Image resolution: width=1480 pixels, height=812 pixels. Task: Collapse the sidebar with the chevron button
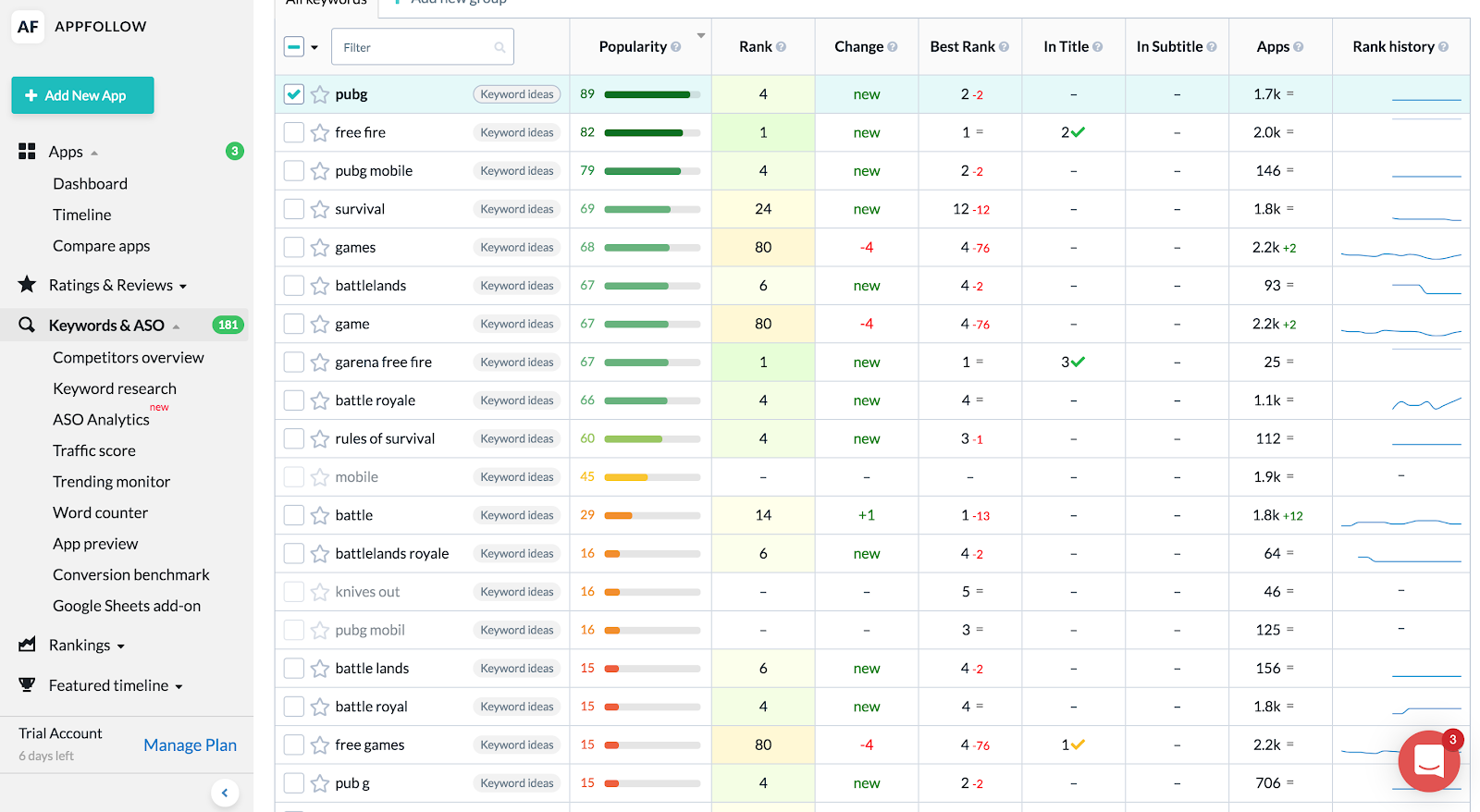[x=225, y=793]
